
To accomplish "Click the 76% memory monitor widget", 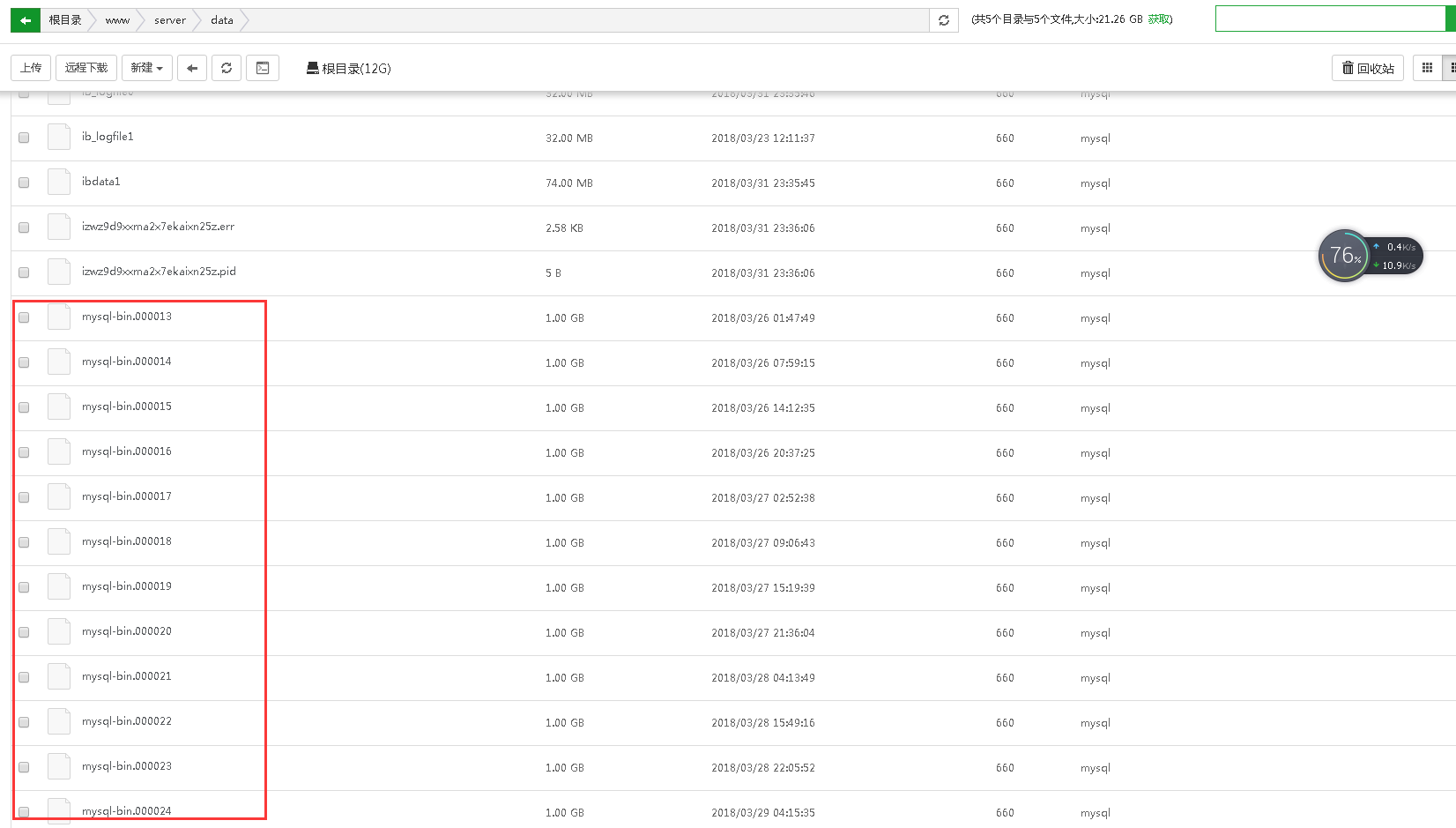I will (1344, 256).
